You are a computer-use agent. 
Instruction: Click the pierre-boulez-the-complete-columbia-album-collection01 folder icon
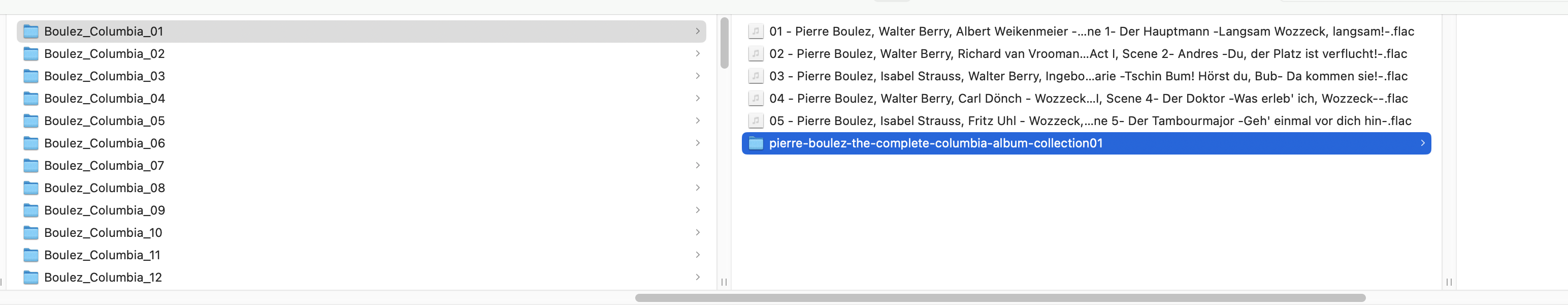(x=756, y=143)
